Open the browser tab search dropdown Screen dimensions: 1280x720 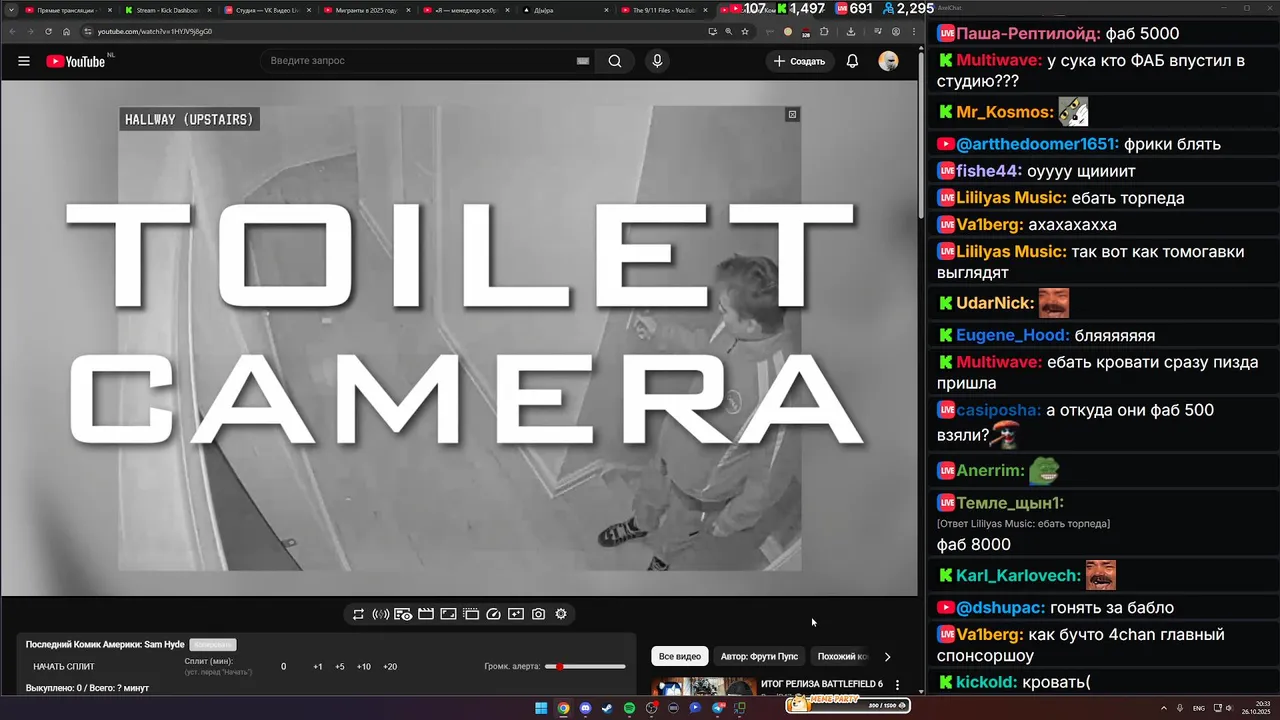coord(10,9)
